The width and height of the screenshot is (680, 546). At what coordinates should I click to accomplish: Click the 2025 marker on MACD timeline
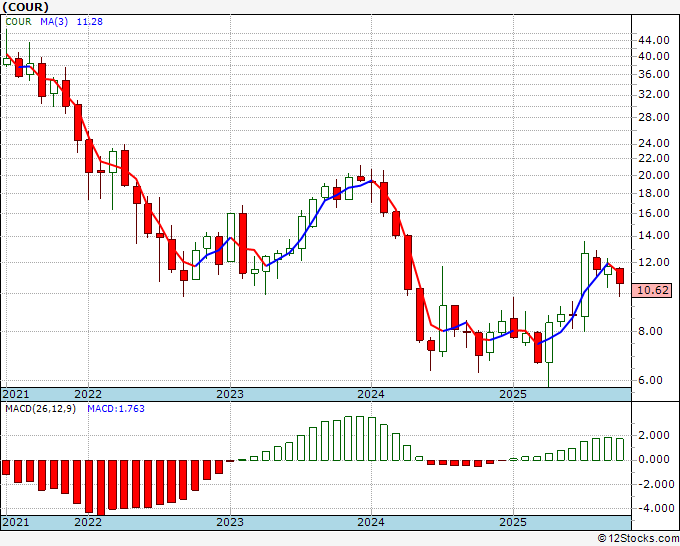(x=513, y=522)
